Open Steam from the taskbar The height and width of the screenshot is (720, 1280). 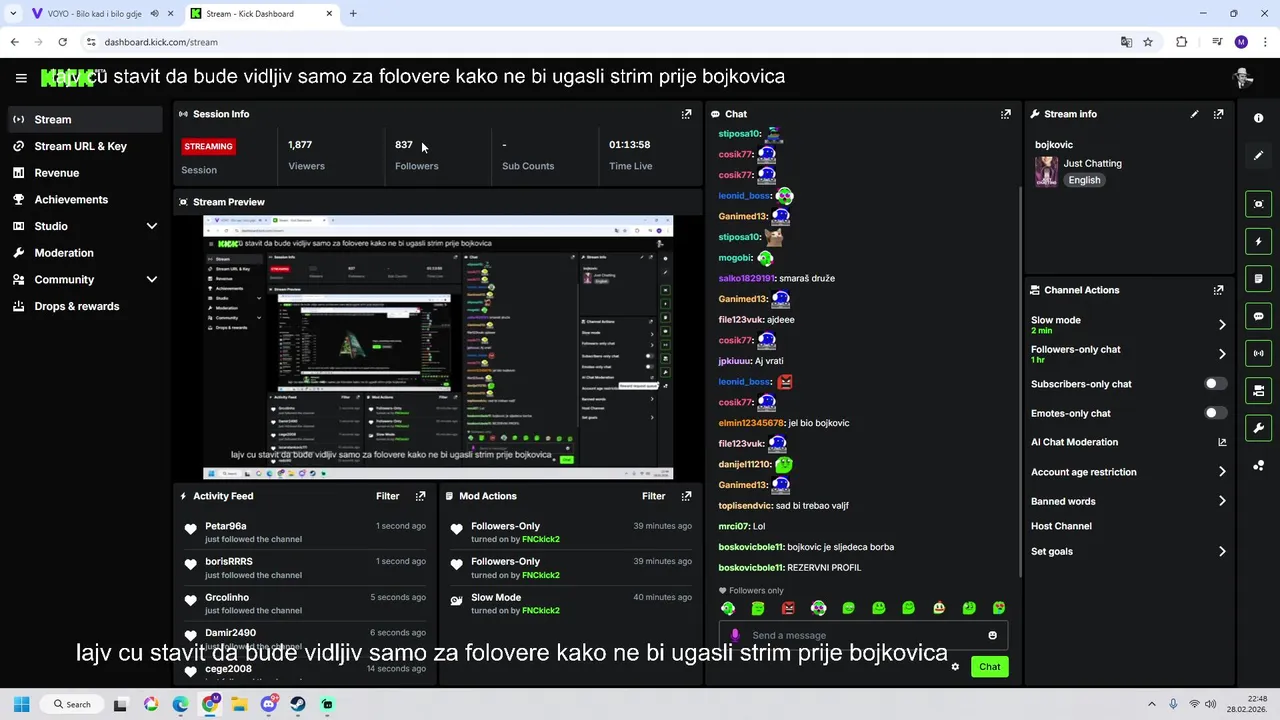click(x=298, y=704)
